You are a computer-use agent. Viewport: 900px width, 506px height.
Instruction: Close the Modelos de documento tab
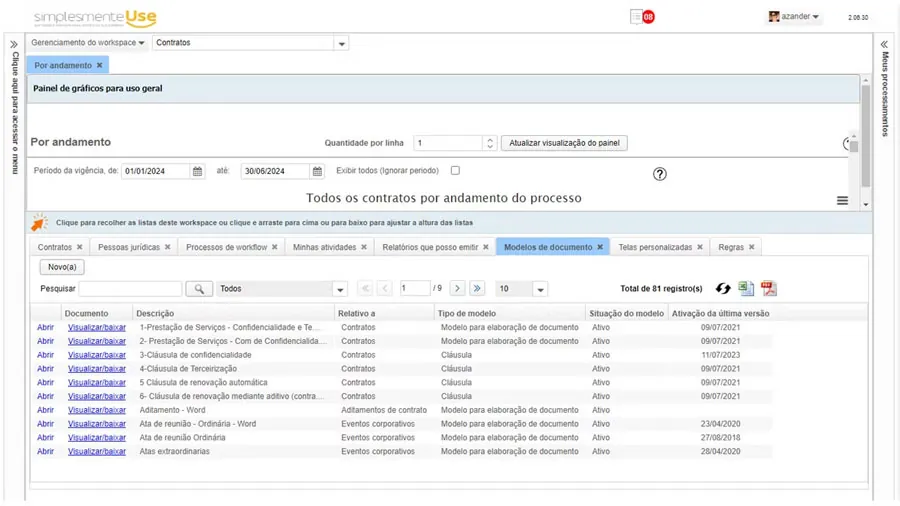pos(600,247)
